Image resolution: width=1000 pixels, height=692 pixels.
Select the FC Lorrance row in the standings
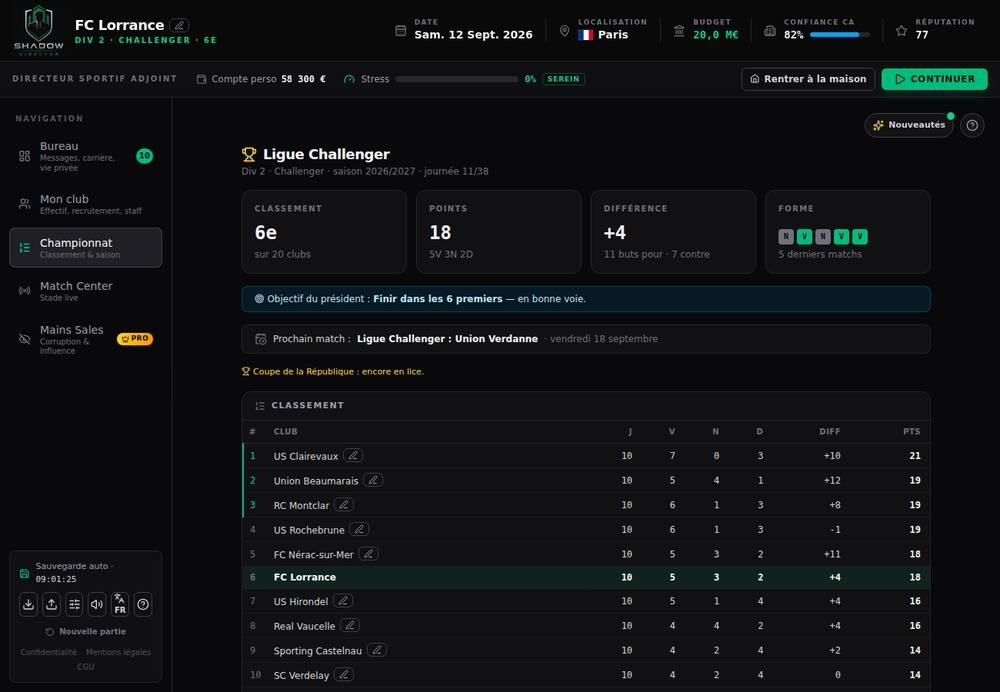click(x=585, y=577)
